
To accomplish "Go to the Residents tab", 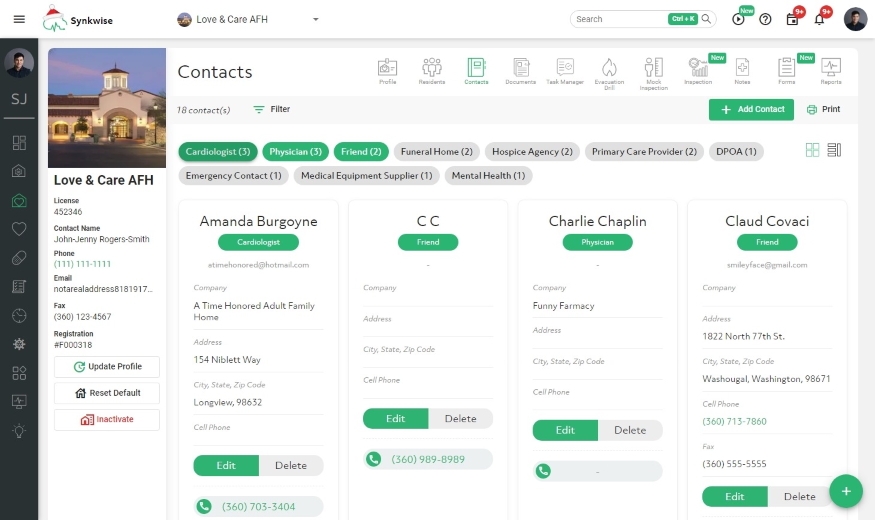I will [x=432, y=72].
